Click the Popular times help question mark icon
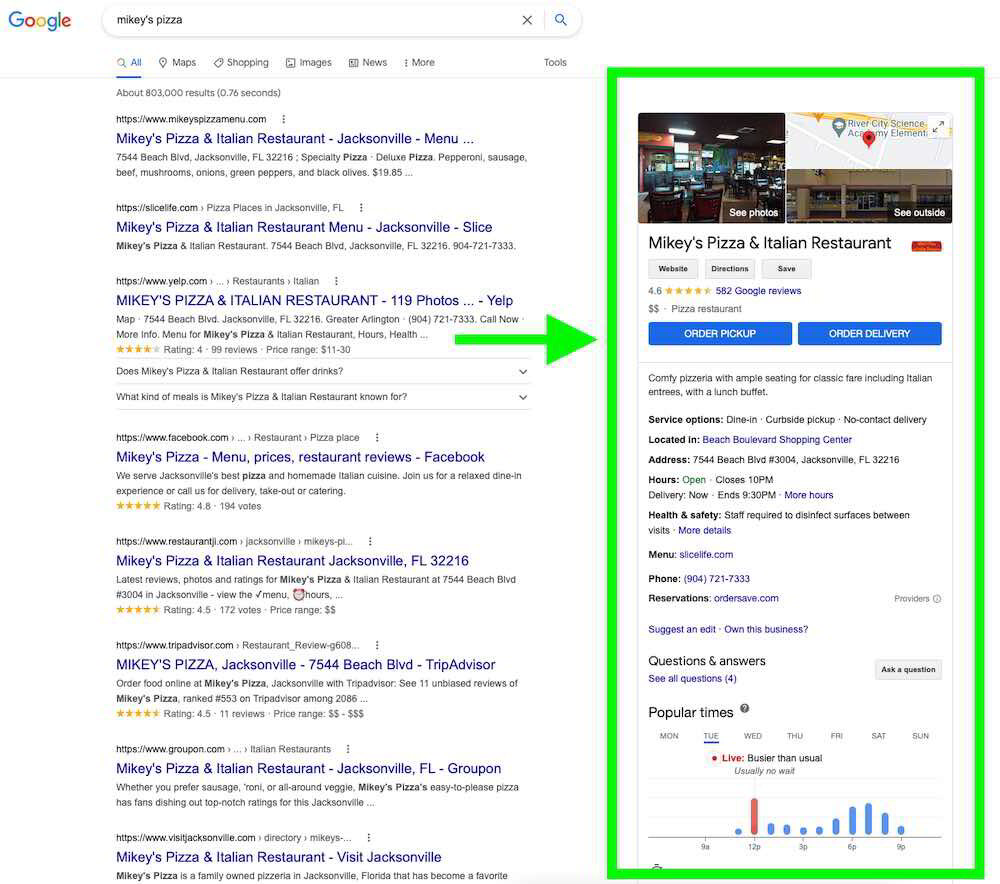The height and width of the screenshot is (884, 1000). point(744,709)
